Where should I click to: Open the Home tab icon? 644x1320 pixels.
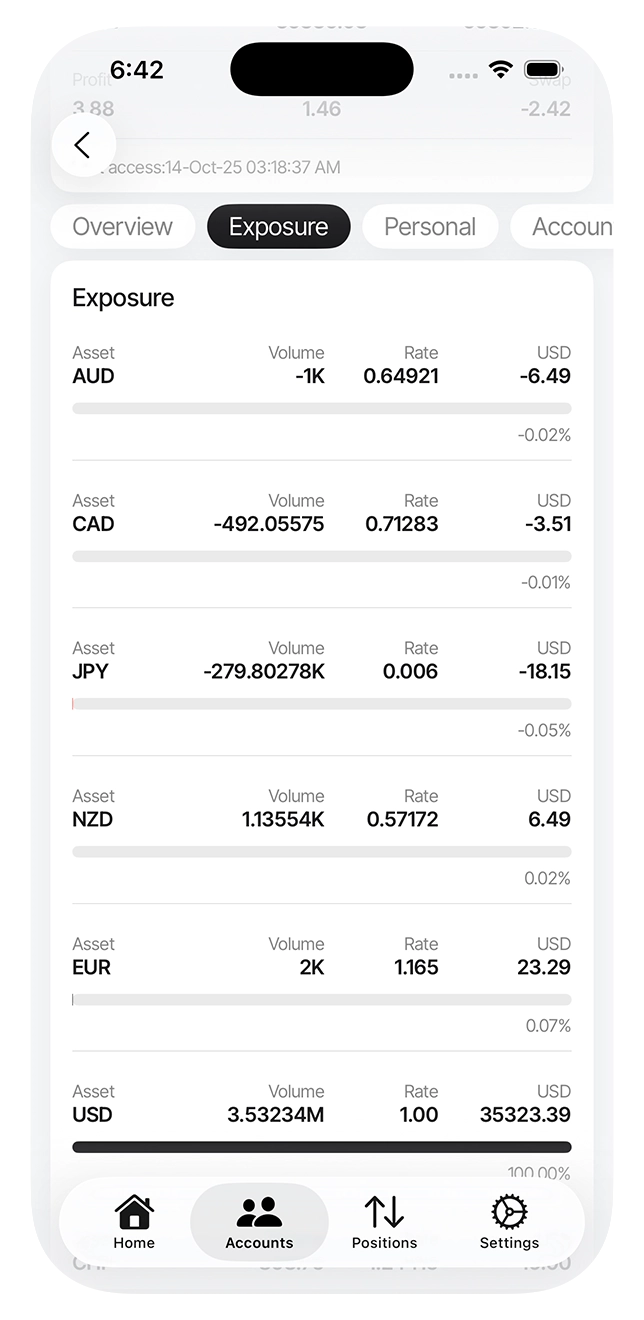point(134,1211)
